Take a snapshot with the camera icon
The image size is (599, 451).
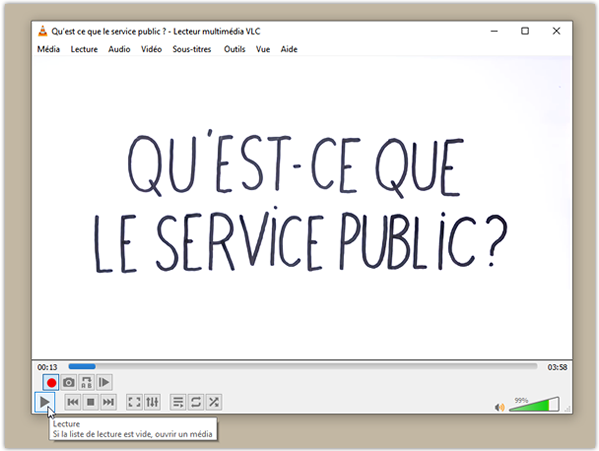[x=69, y=382]
